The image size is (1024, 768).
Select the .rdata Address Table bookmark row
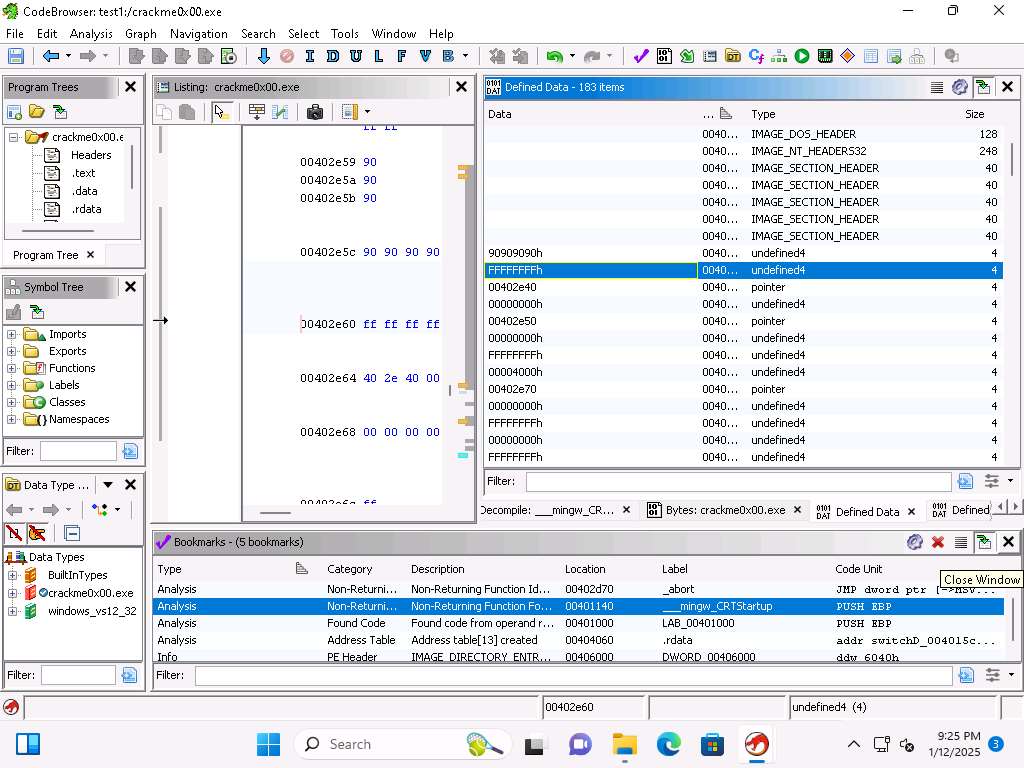[500, 640]
